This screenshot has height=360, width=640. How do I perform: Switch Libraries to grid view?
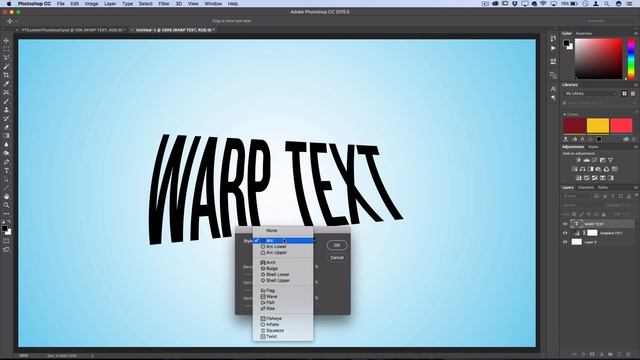coord(624,93)
